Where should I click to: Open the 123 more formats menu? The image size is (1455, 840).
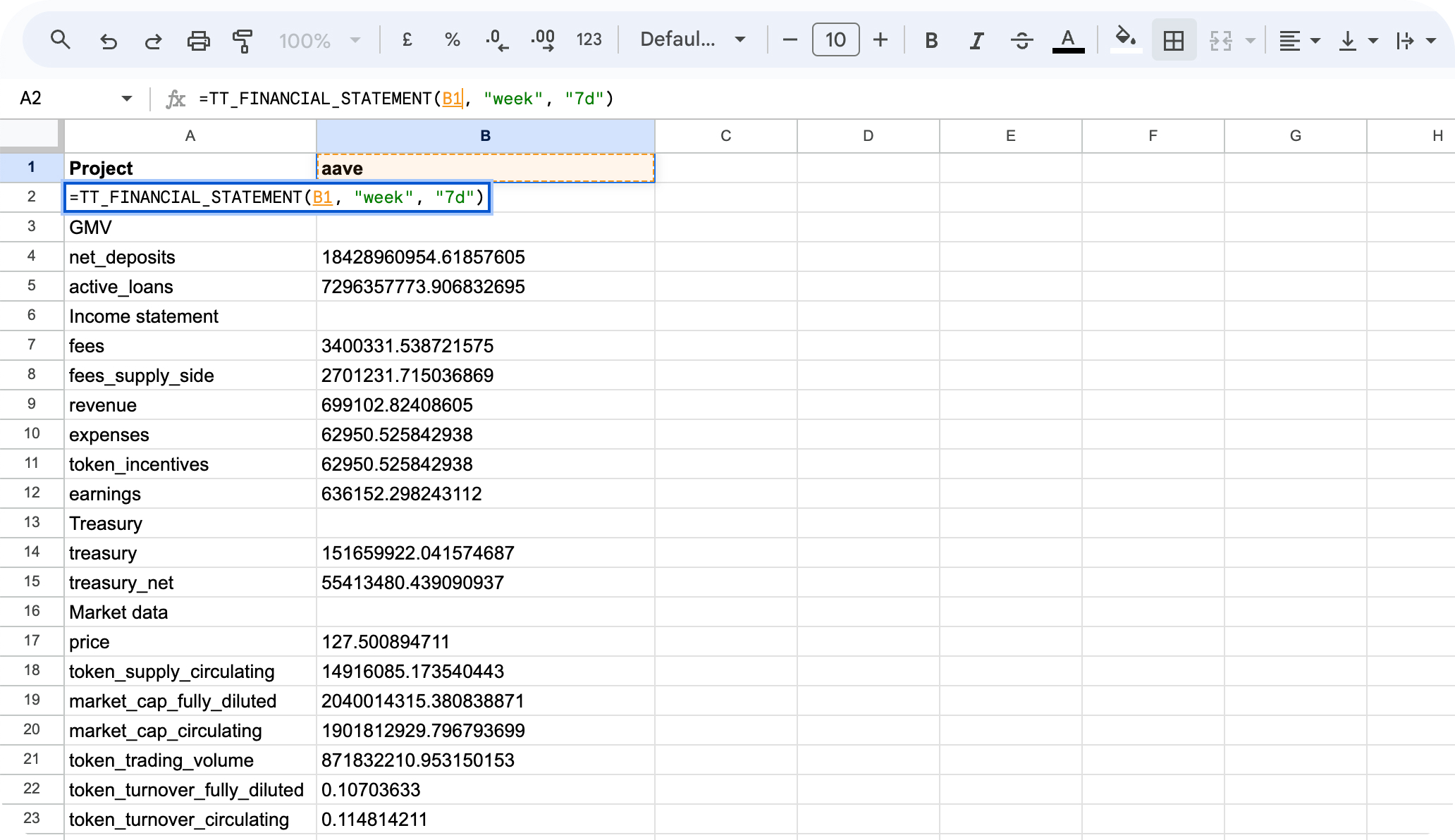point(589,40)
